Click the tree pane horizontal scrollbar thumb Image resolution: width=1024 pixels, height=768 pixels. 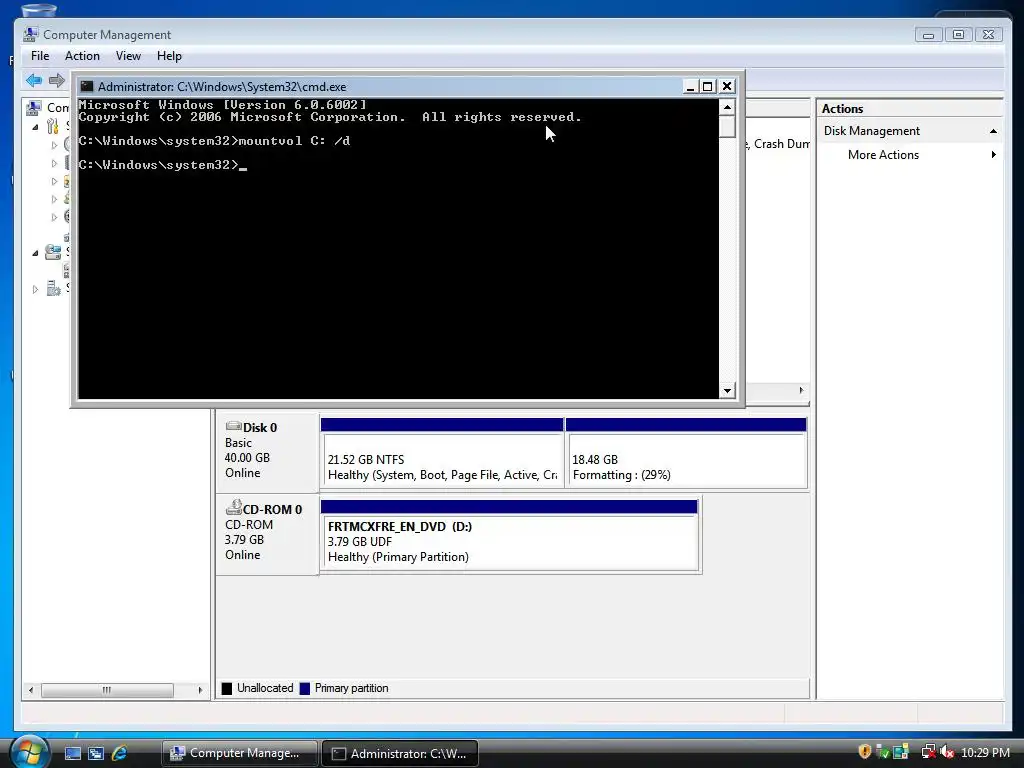click(107, 690)
